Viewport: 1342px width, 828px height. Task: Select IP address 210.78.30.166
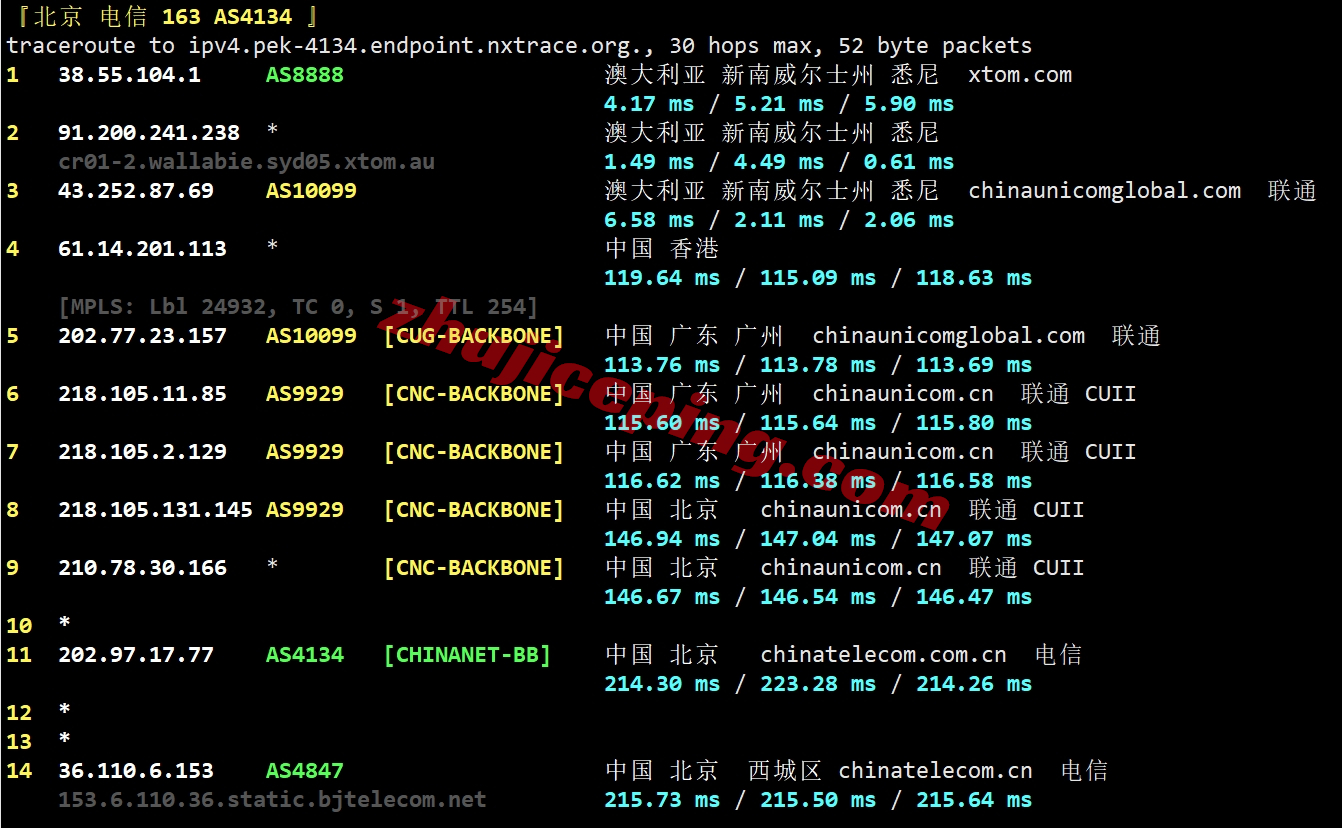coord(142,568)
